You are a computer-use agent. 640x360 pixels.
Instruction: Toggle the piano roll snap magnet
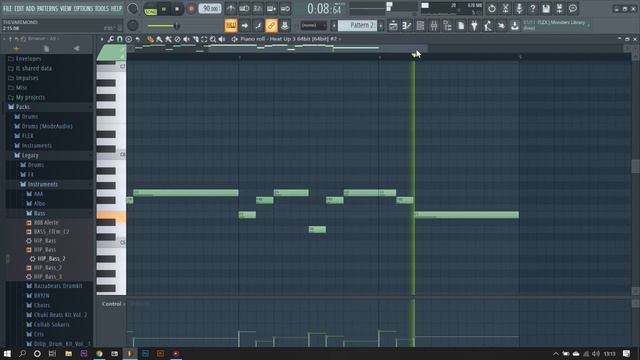pos(120,39)
